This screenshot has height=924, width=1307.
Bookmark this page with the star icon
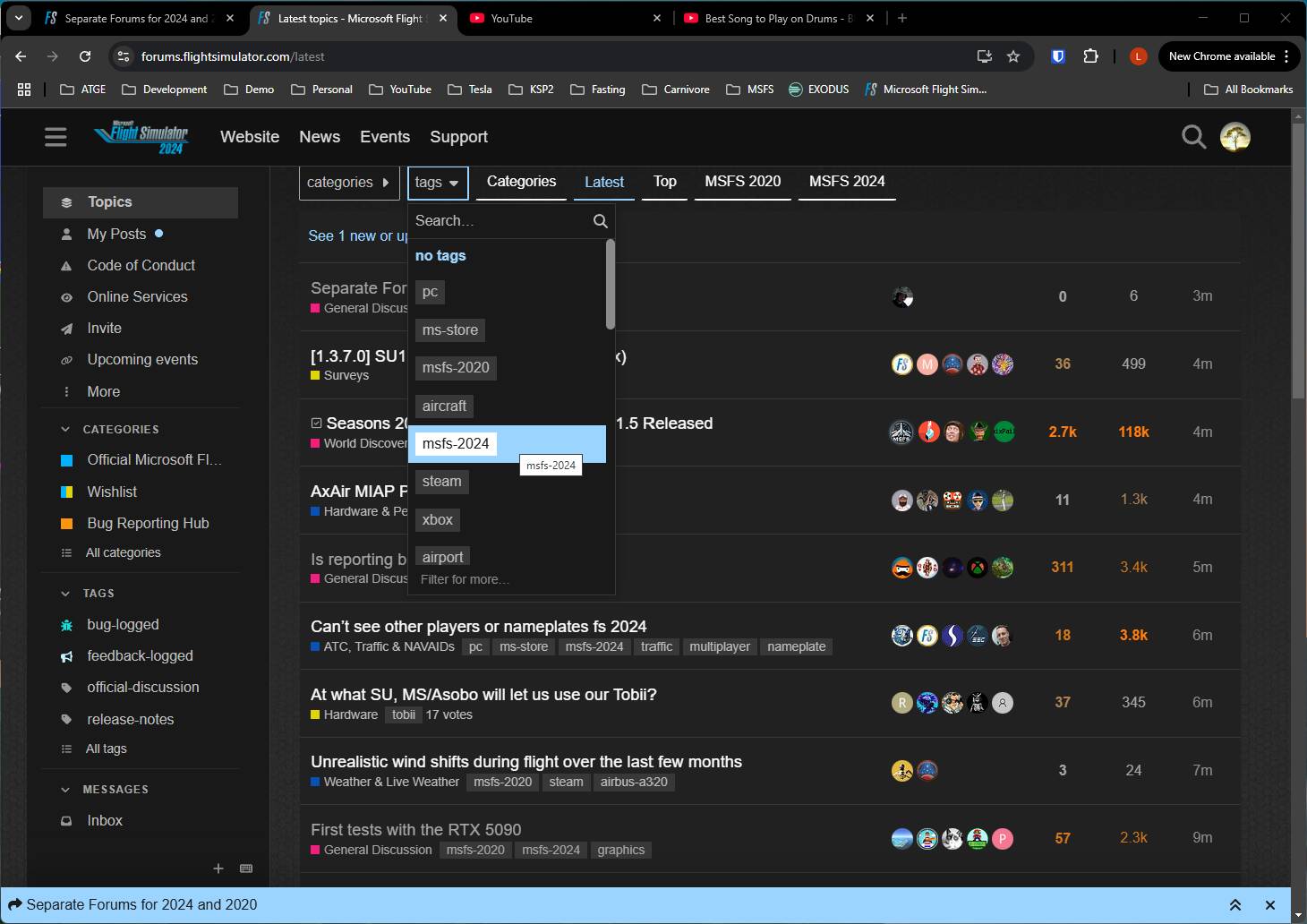(1013, 56)
